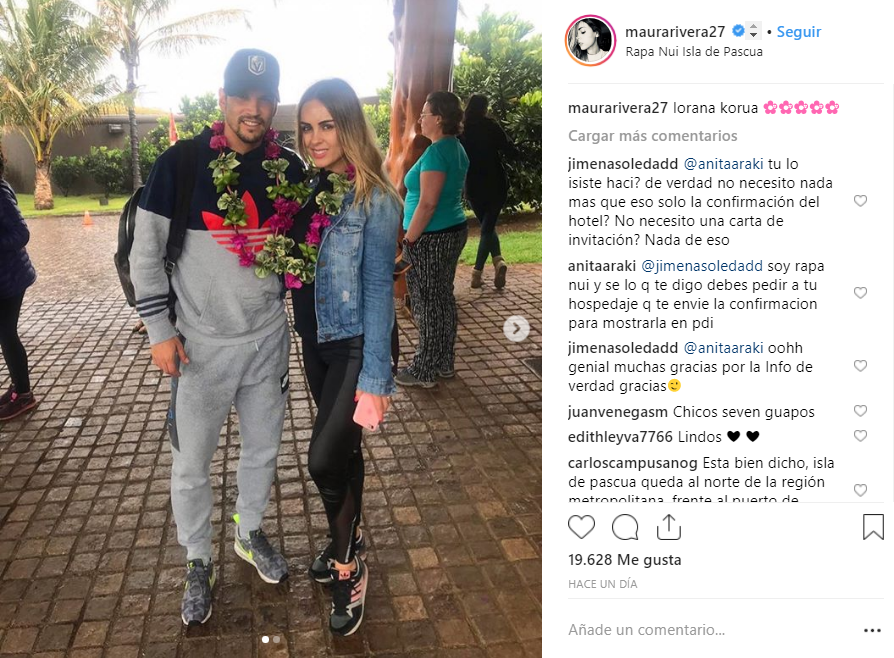Share the post using the upload arrow

tap(669, 527)
